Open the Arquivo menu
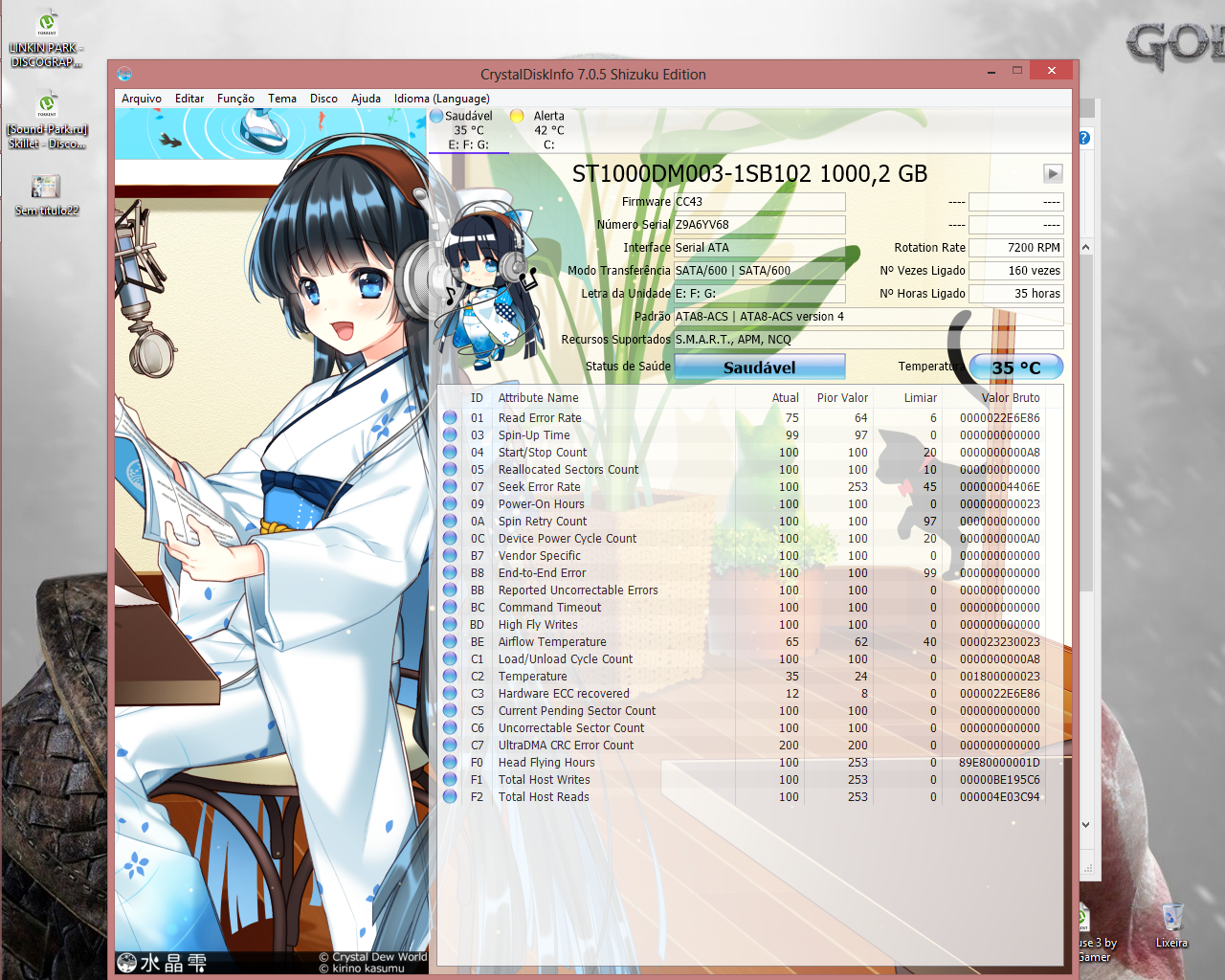This screenshot has height=980, width=1225. (142, 99)
